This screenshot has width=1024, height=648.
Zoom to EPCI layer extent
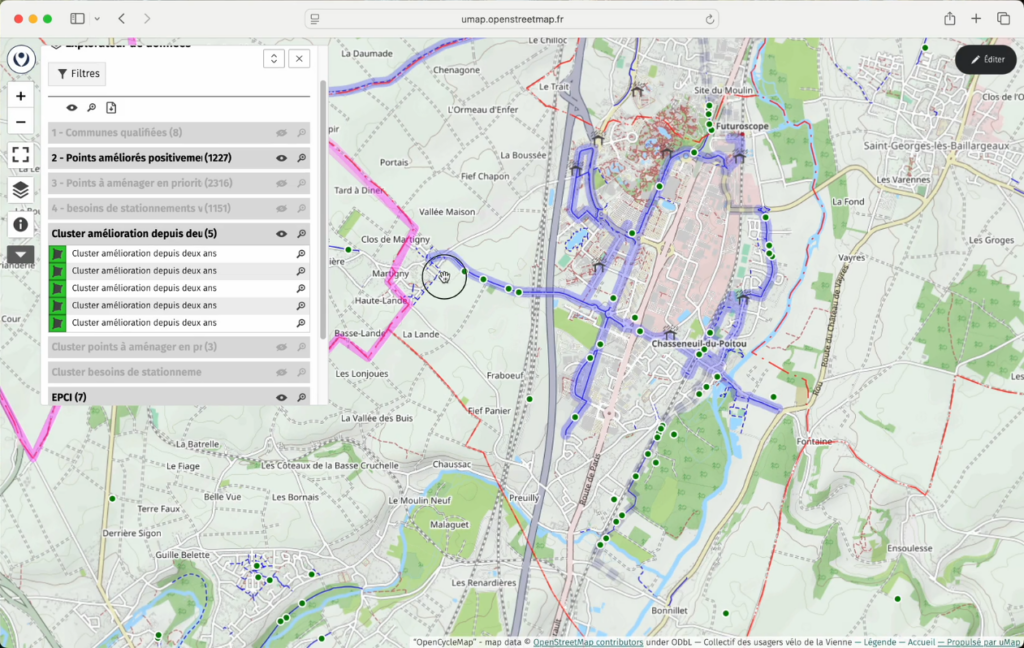point(301,397)
